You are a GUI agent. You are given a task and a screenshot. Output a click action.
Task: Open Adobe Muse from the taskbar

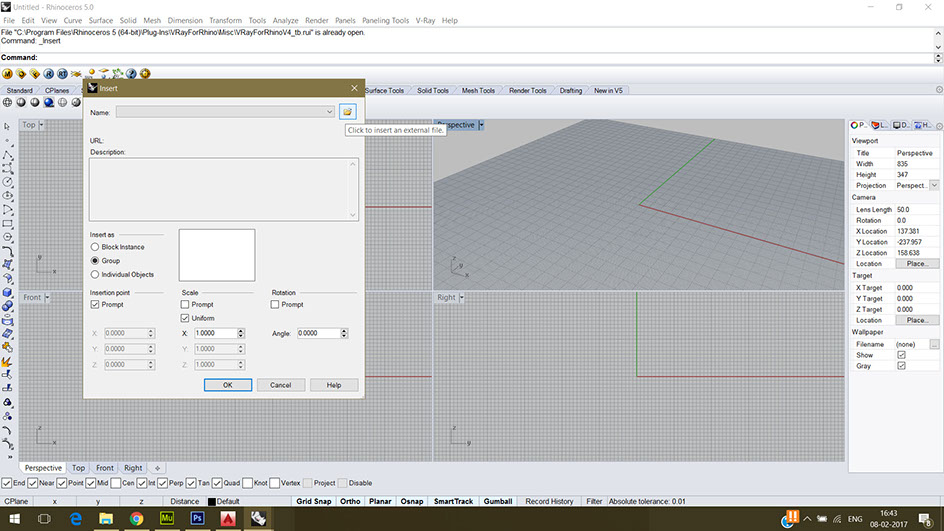(167, 518)
